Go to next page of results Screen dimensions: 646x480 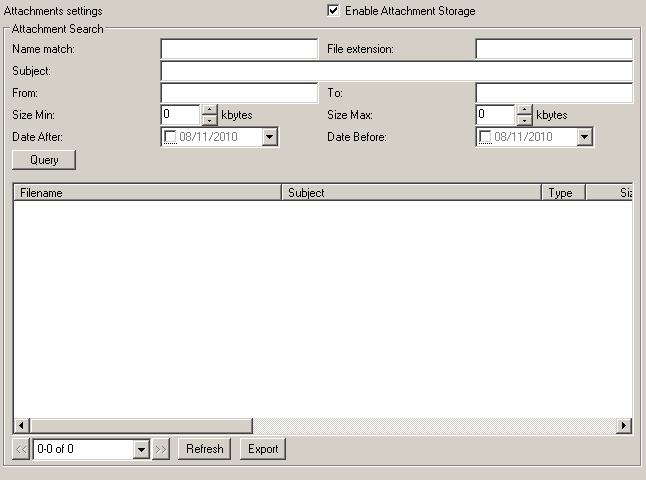[x=162, y=449]
